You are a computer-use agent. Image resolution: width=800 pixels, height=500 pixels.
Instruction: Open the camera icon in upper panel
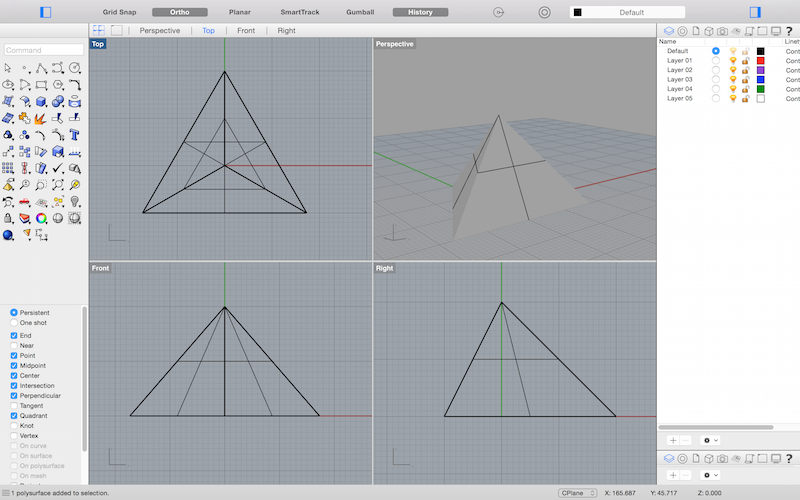point(722,31)
